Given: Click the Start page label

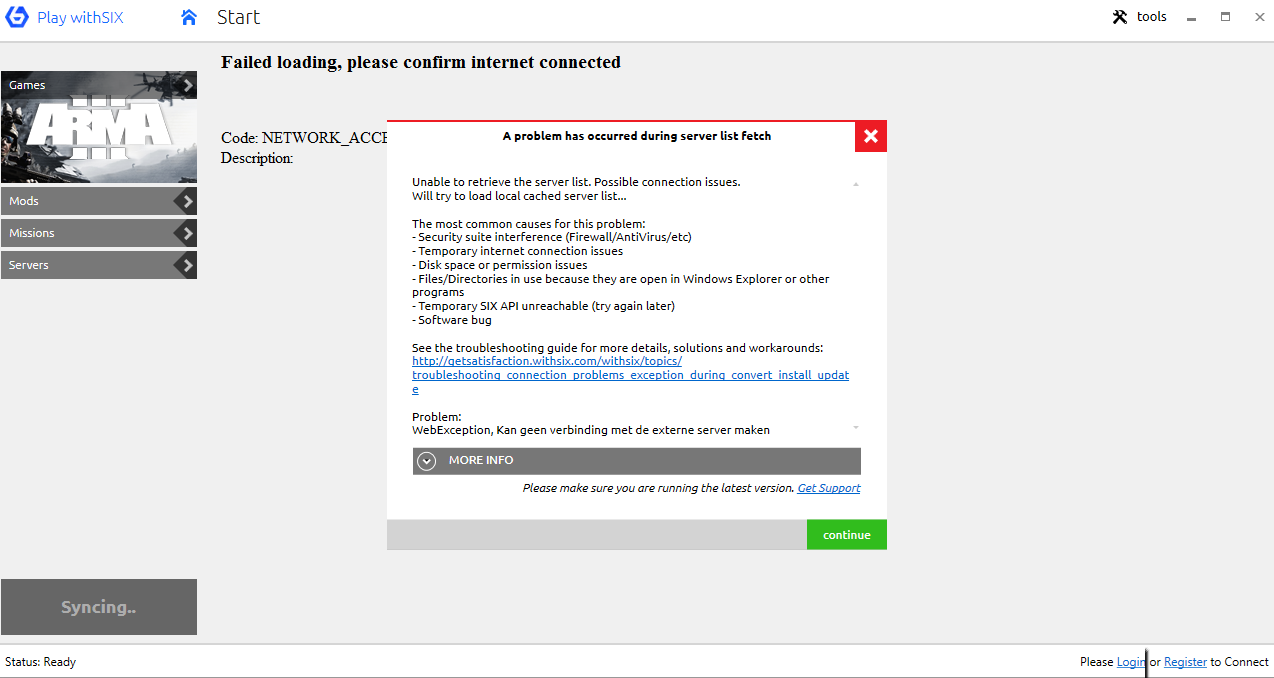Looking at the screenshot, I should [238, 17].
